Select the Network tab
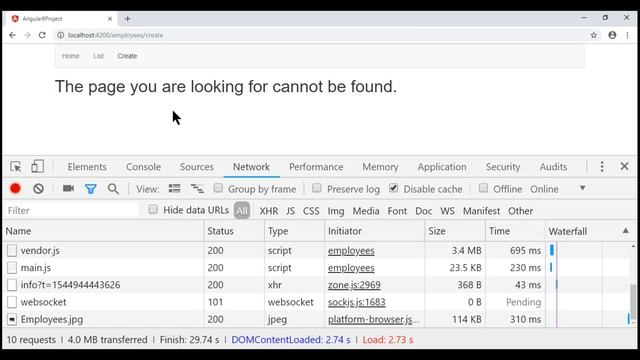This screenshot has height=360, width=640. (x=251, y=167)
